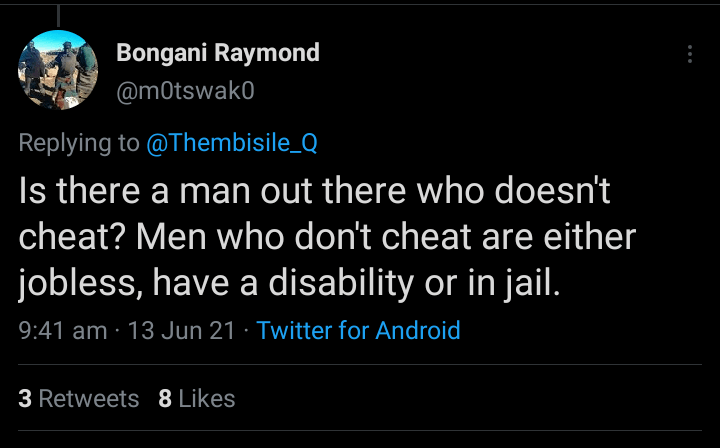Screen dimensions: 720x448
Task: View the 3 Retweets list
Action: point(79,398)
